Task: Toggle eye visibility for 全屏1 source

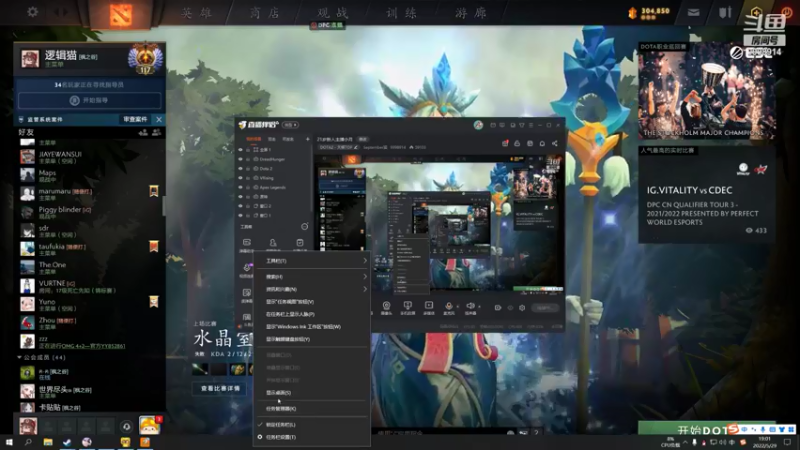Action: [x=240, y=150]
